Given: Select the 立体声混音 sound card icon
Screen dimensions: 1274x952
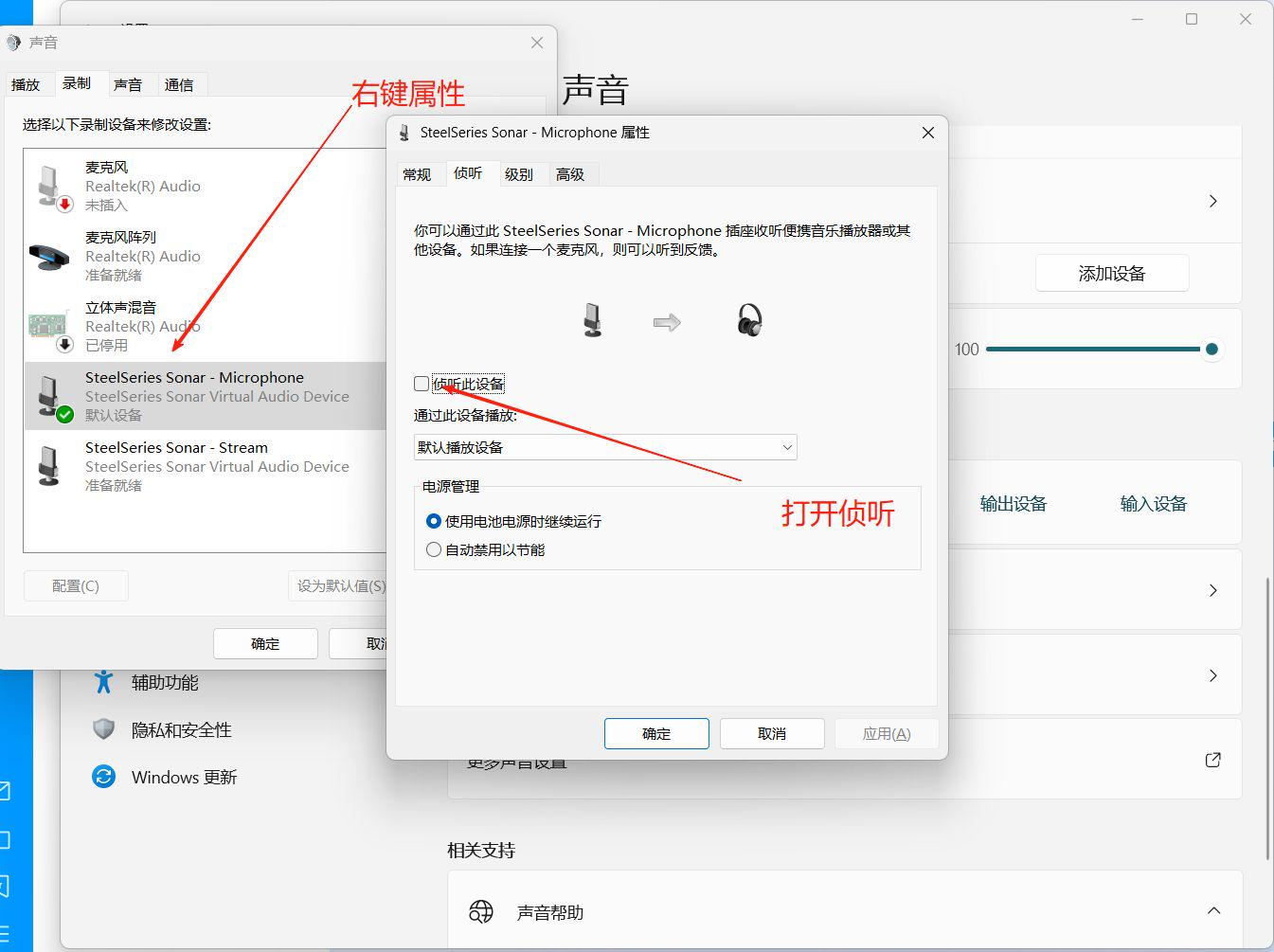Looking at the screenshot, I should coord(48,326).
